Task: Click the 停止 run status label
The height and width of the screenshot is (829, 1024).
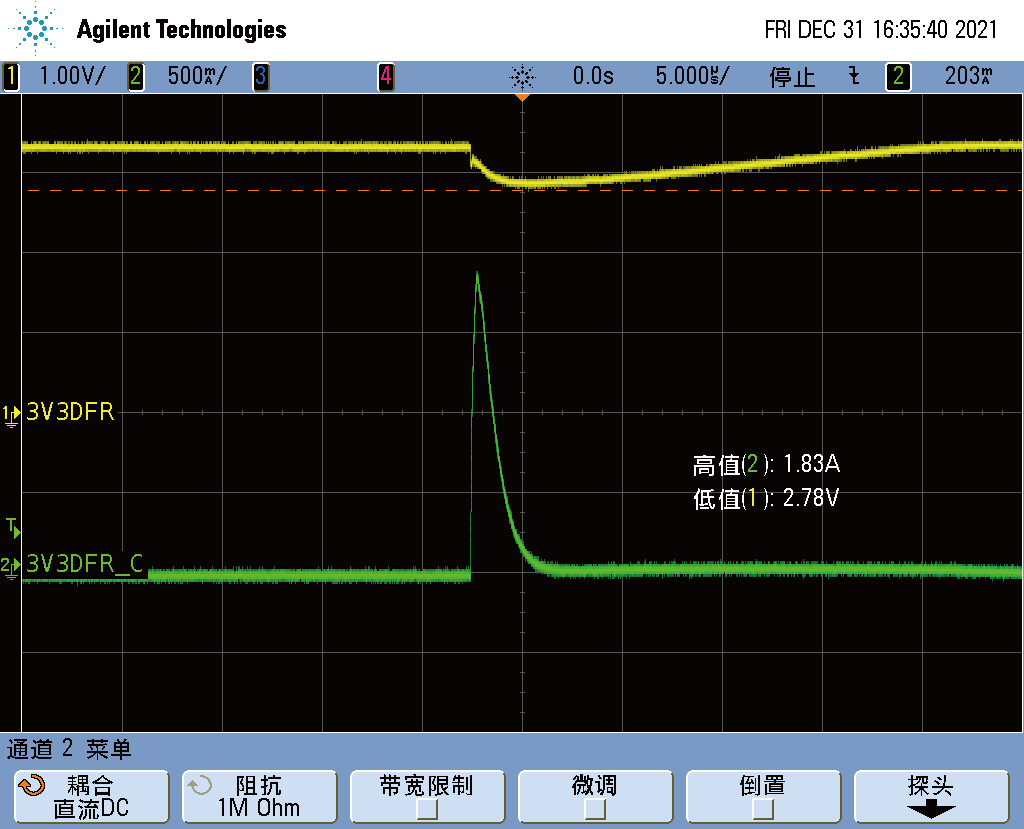Action: point(792,76)
